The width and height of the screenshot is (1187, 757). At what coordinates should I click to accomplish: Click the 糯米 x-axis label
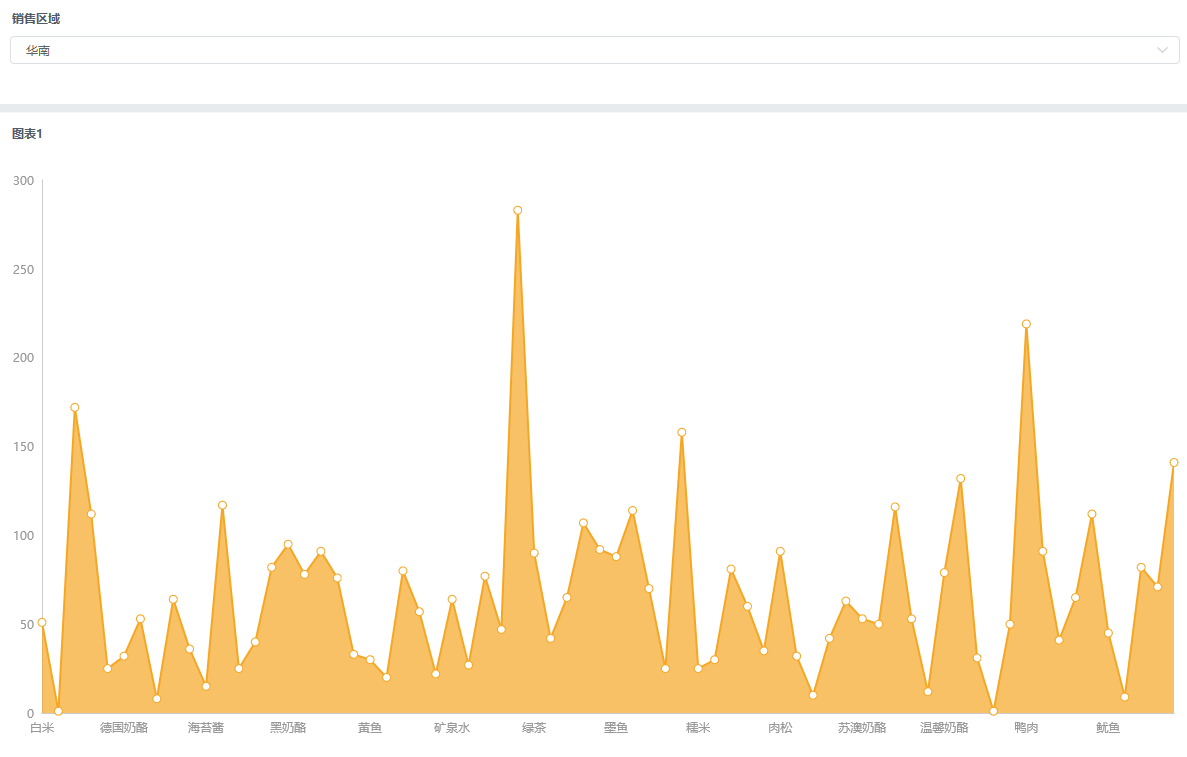point(698,728)
